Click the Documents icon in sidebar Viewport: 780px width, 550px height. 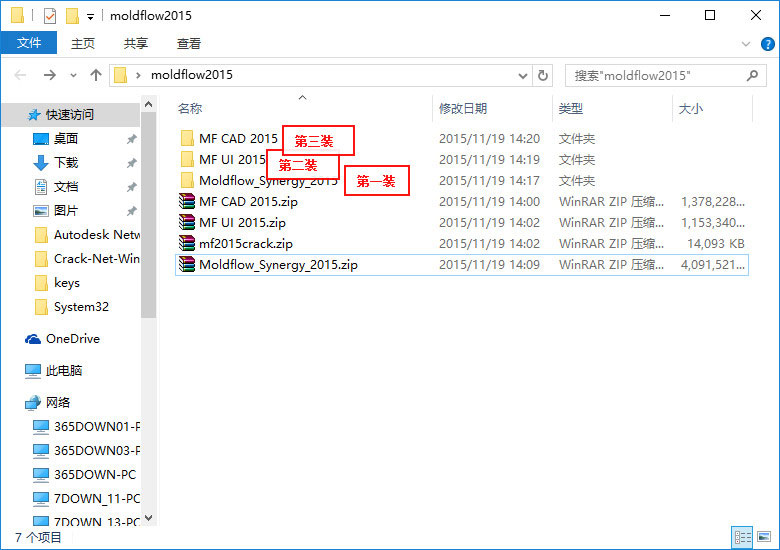click(41, 187)
